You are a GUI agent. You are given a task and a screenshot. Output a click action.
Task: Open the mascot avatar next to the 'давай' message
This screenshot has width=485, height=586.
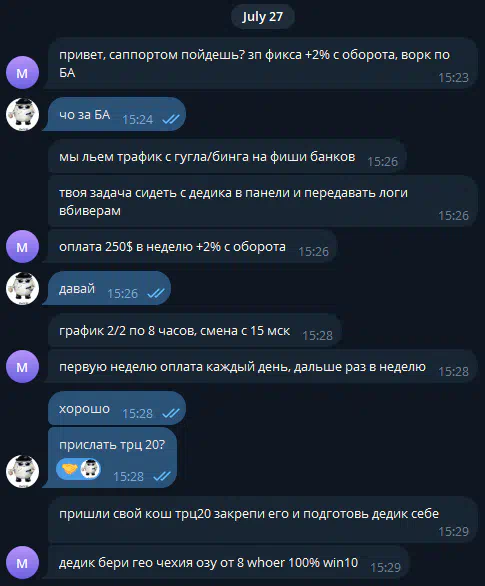click(x=22, y=289)
